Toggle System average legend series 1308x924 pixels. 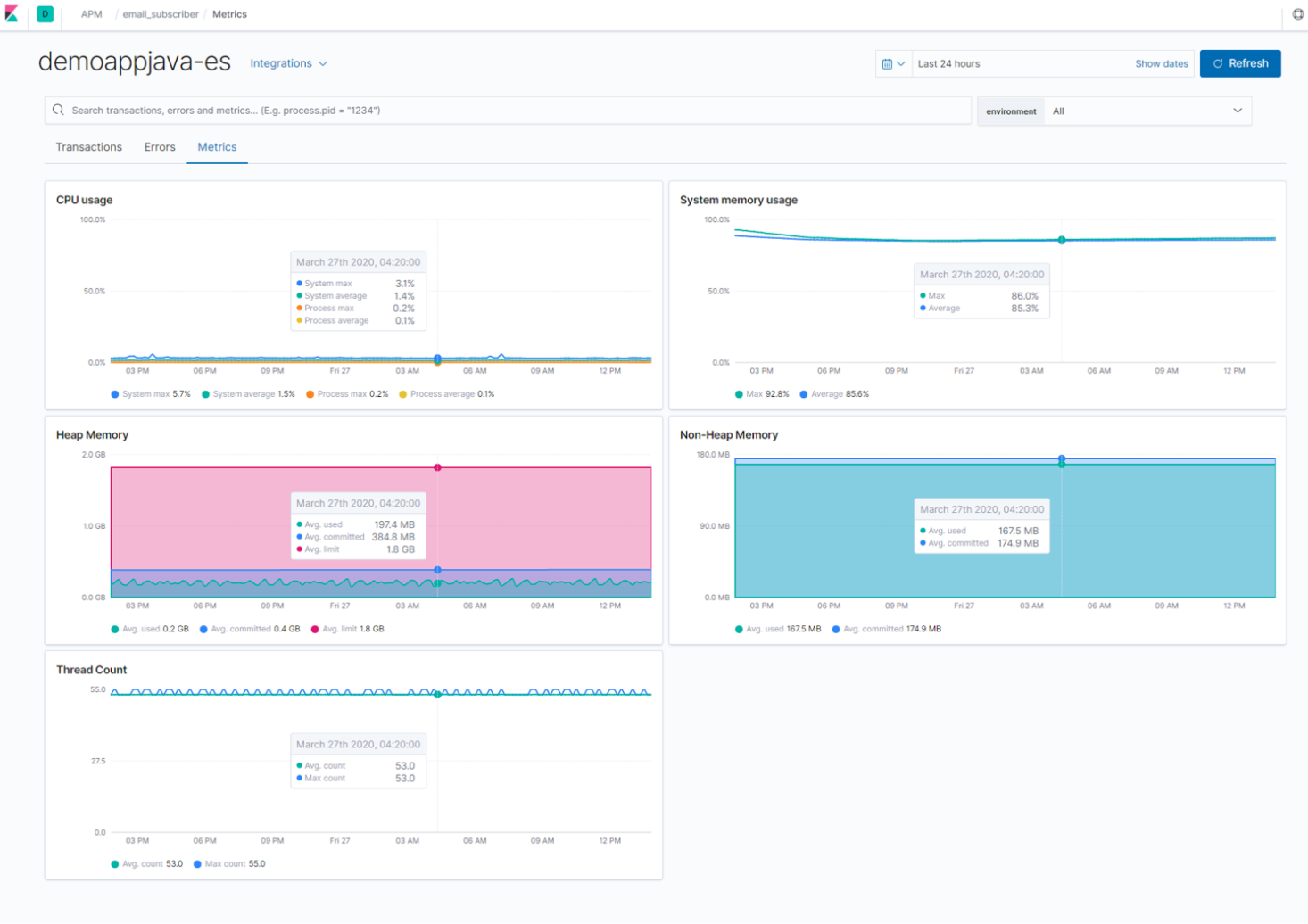(248, 393)
